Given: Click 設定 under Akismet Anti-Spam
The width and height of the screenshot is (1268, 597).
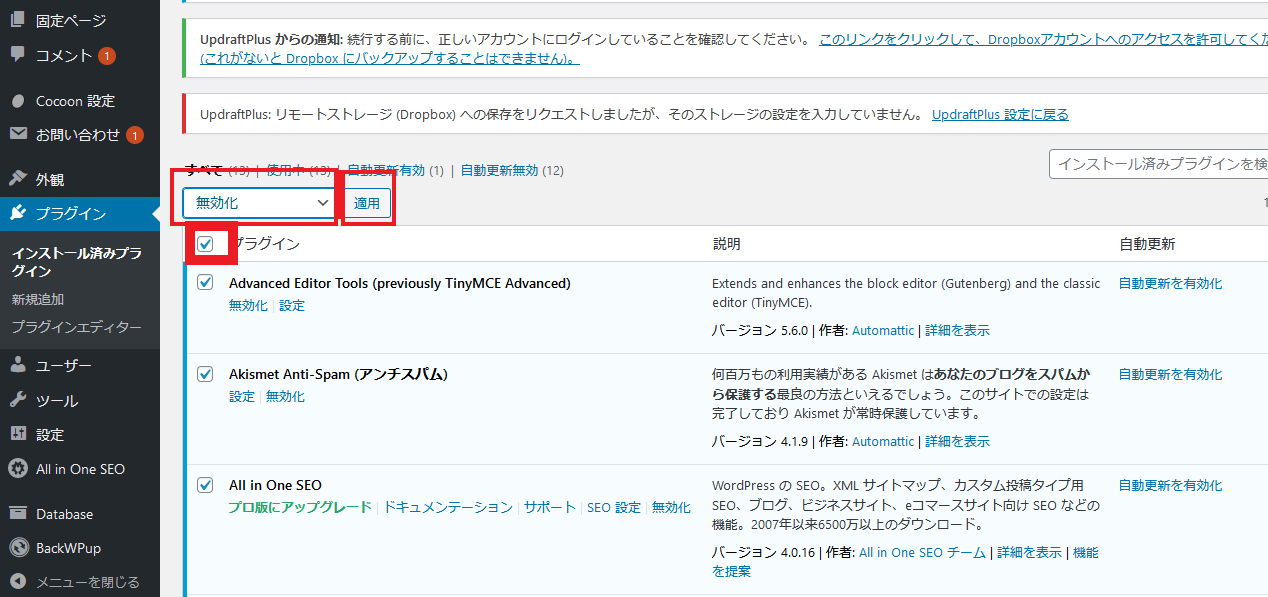Looking at the screenshot, I should coord(242,397).
